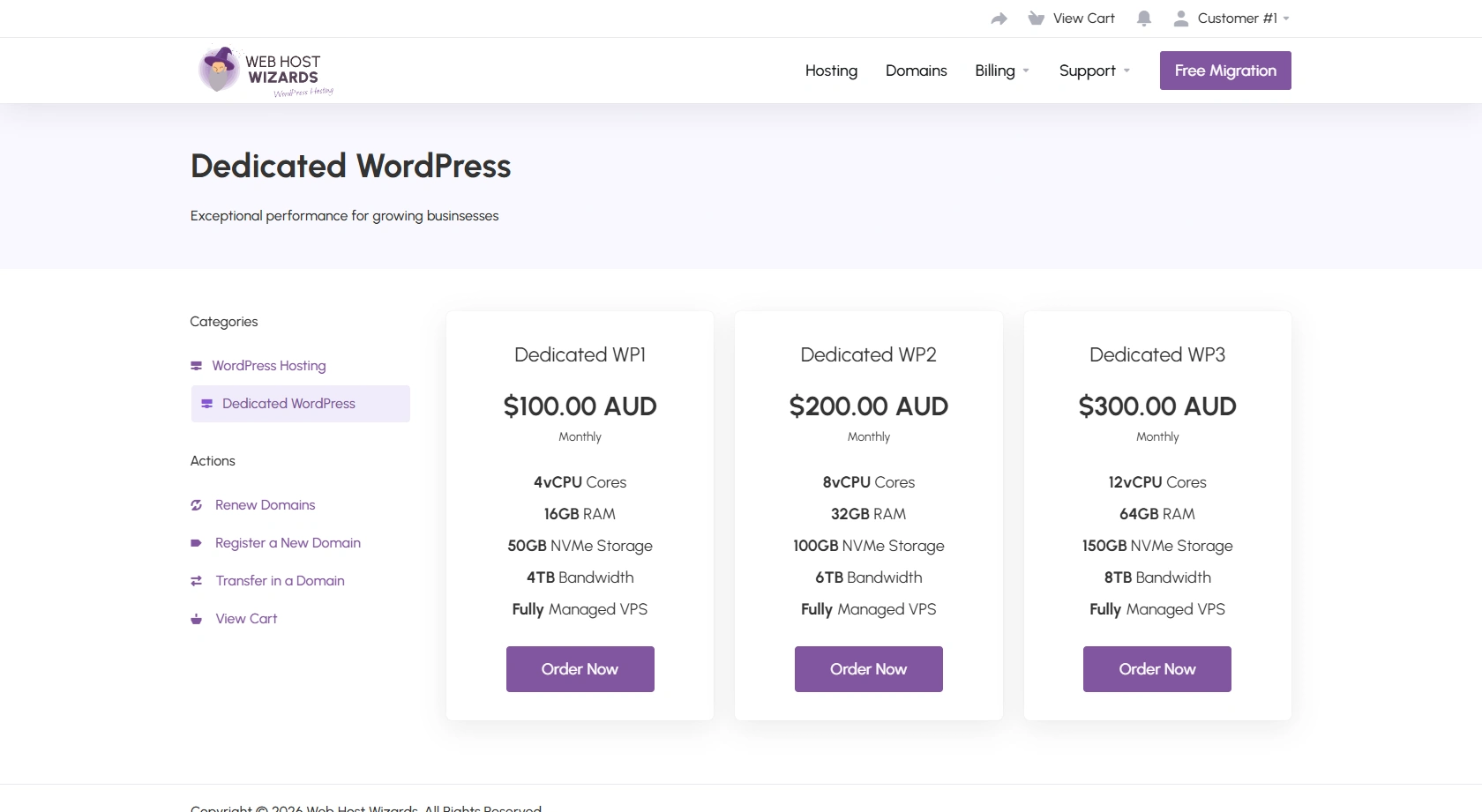Click the basket icon beside sidebar View Cart
The height and width of the screenshot is (812, 1482).
coord(196,619)
